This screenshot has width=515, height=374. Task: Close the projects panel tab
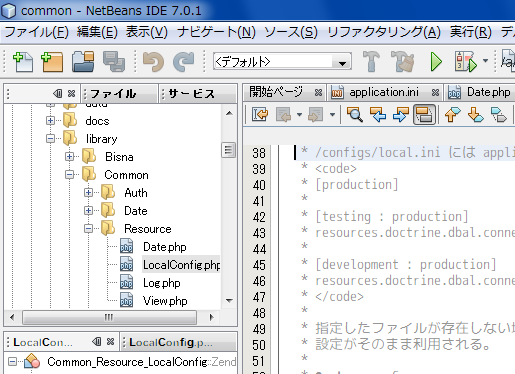71,94
